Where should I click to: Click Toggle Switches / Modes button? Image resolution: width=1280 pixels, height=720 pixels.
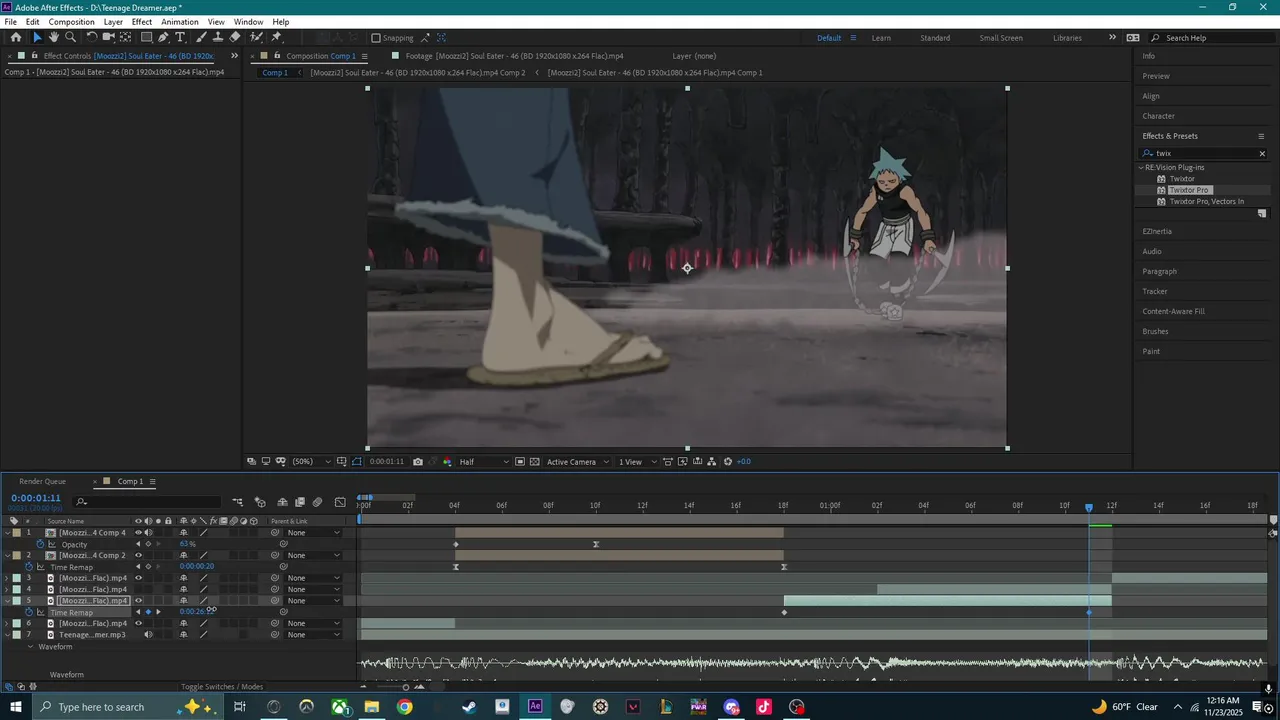point(222,687)
